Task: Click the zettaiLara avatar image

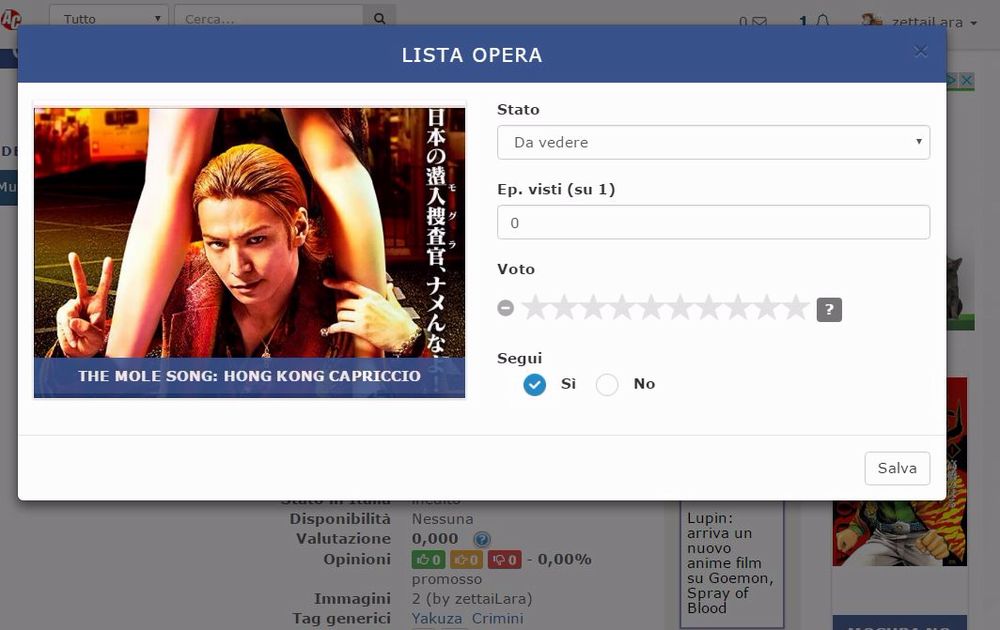Action: pyautogui.click(x=872, y=20)
